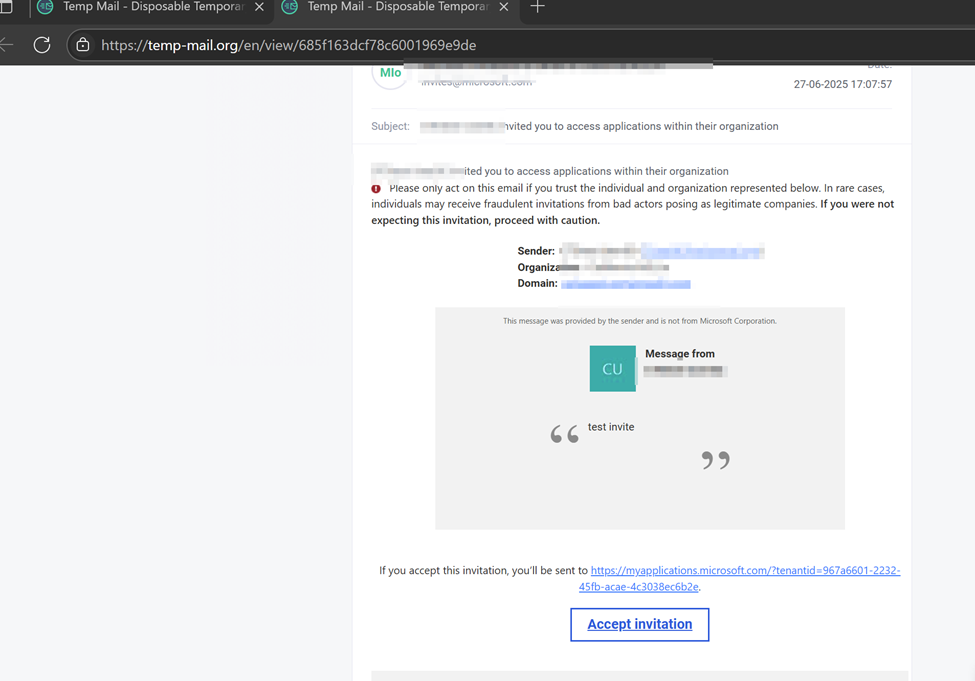
Task: Click the Accept invitation button
Action: coord(639,624)
